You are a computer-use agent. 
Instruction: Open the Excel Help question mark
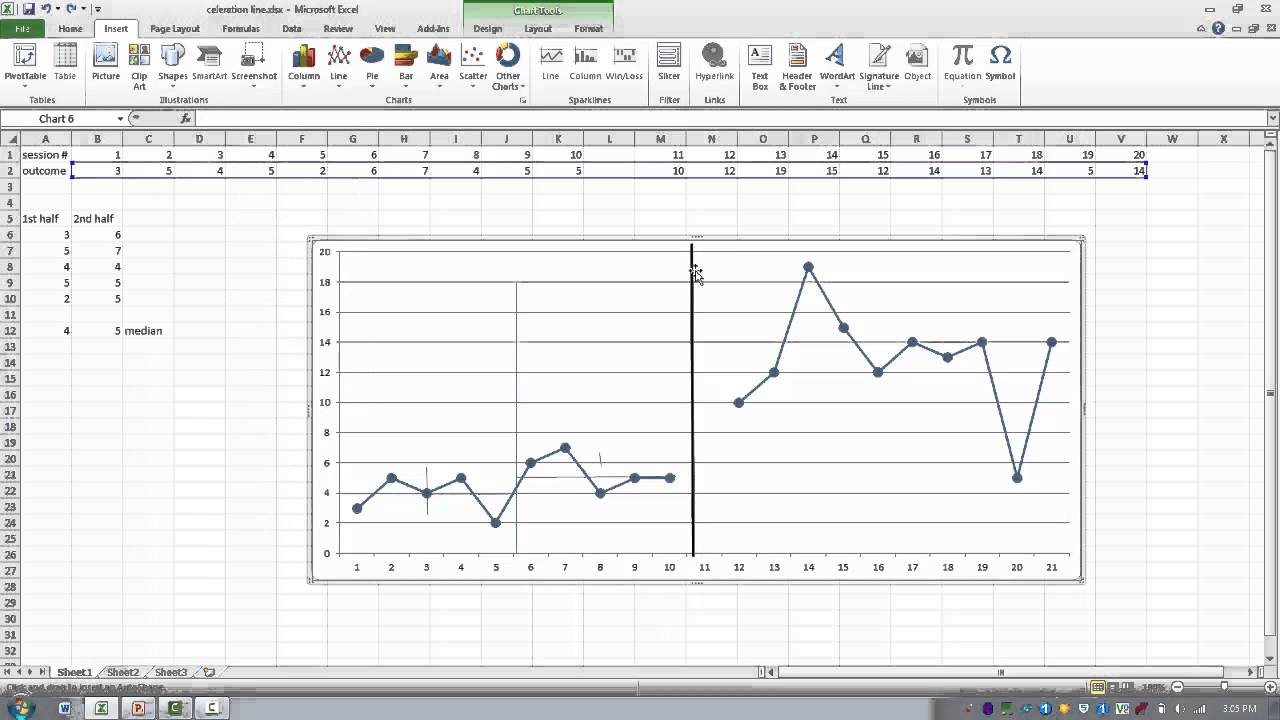(x=1218, y=29)
